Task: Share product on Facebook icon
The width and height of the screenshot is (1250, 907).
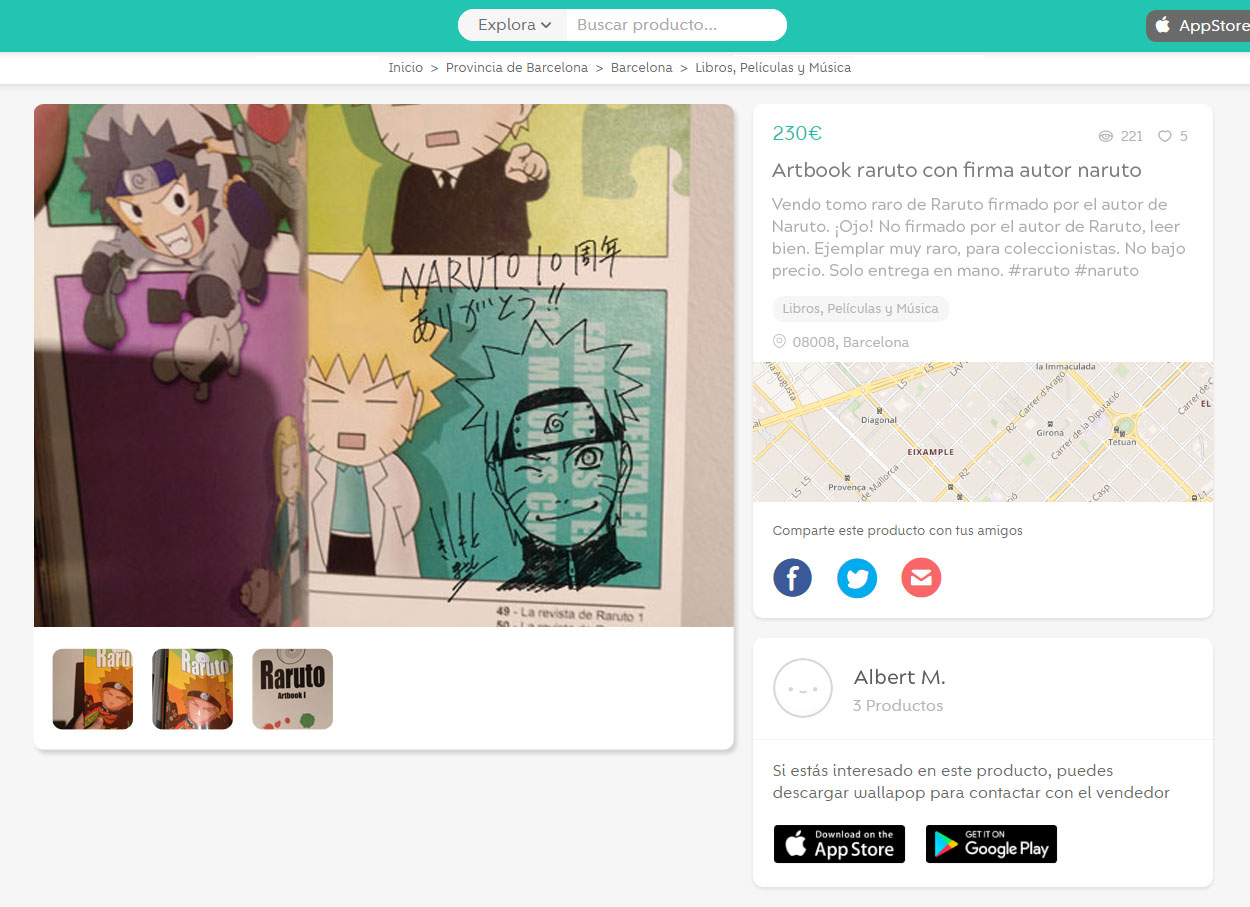Action: coord(792,578)
